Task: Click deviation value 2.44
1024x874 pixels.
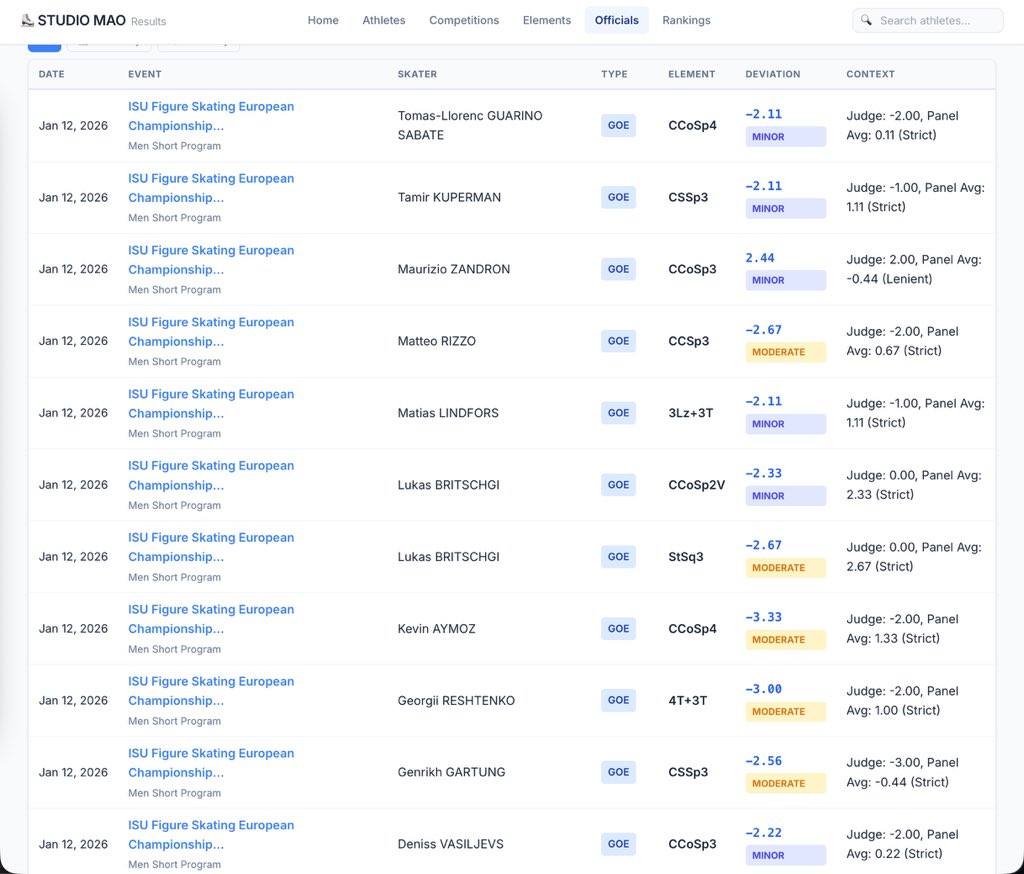Action: (760, 258)
